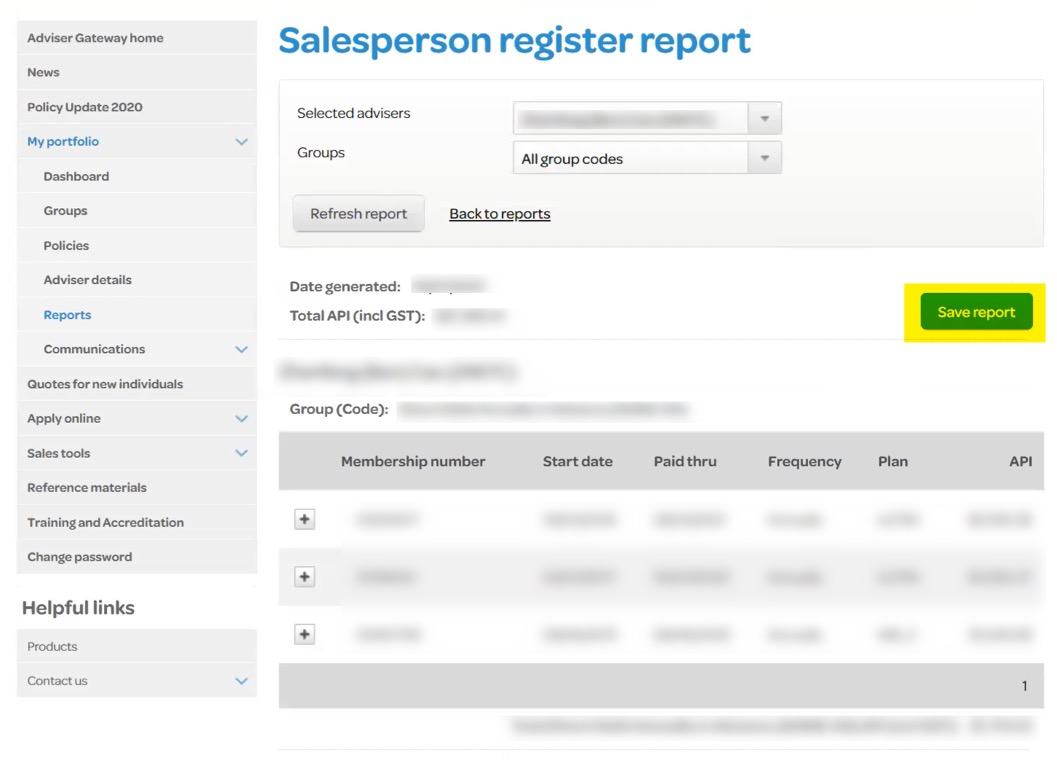Screen dimensions: 1057x768
Task: Expand the Apply online menu chevron
Action: (241, 419)
